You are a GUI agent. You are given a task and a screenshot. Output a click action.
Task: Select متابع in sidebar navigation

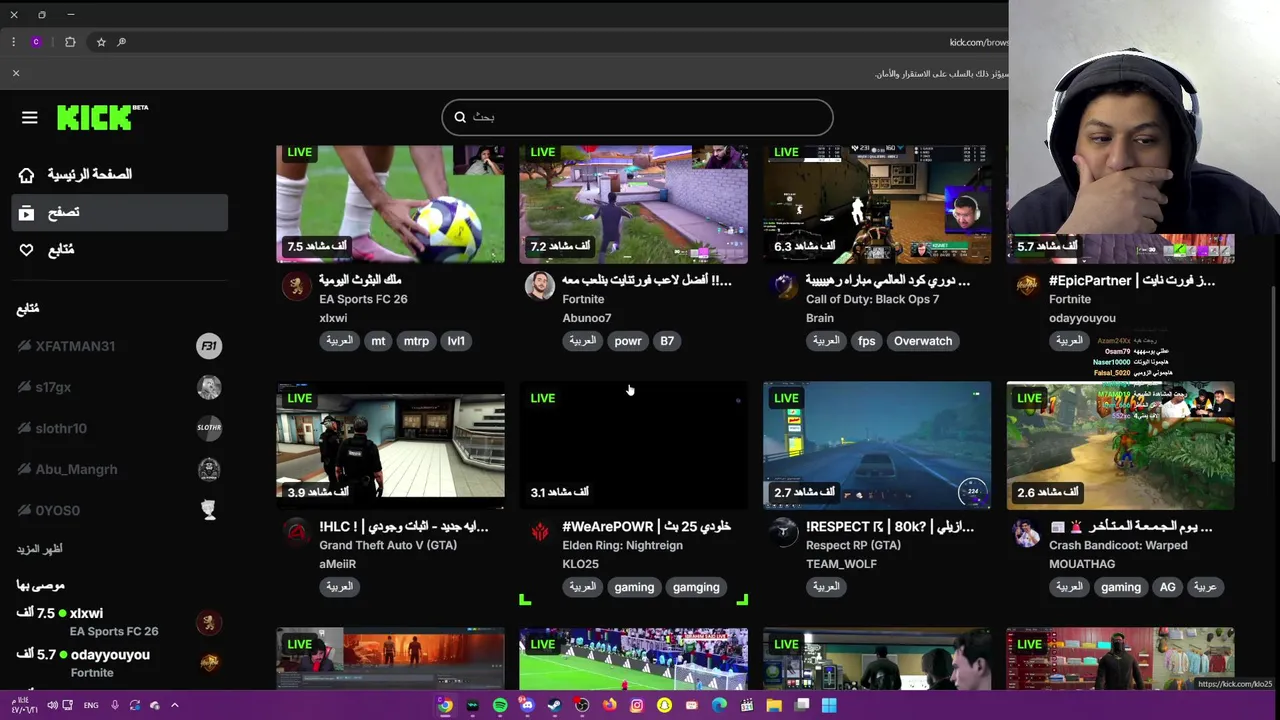(x=120, y=249)
